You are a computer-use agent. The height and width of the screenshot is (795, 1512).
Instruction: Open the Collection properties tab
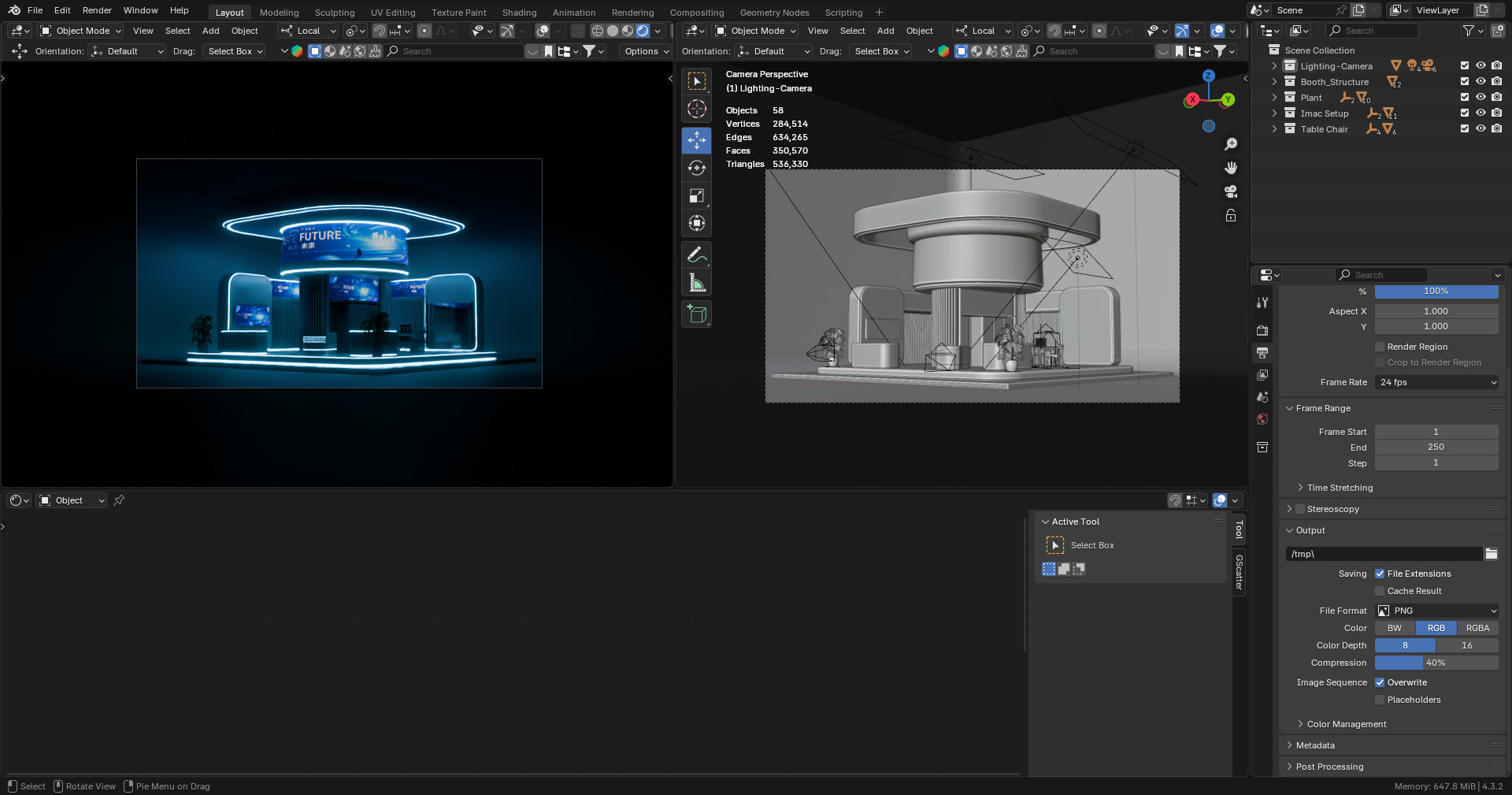click(x=1262, y=447)
